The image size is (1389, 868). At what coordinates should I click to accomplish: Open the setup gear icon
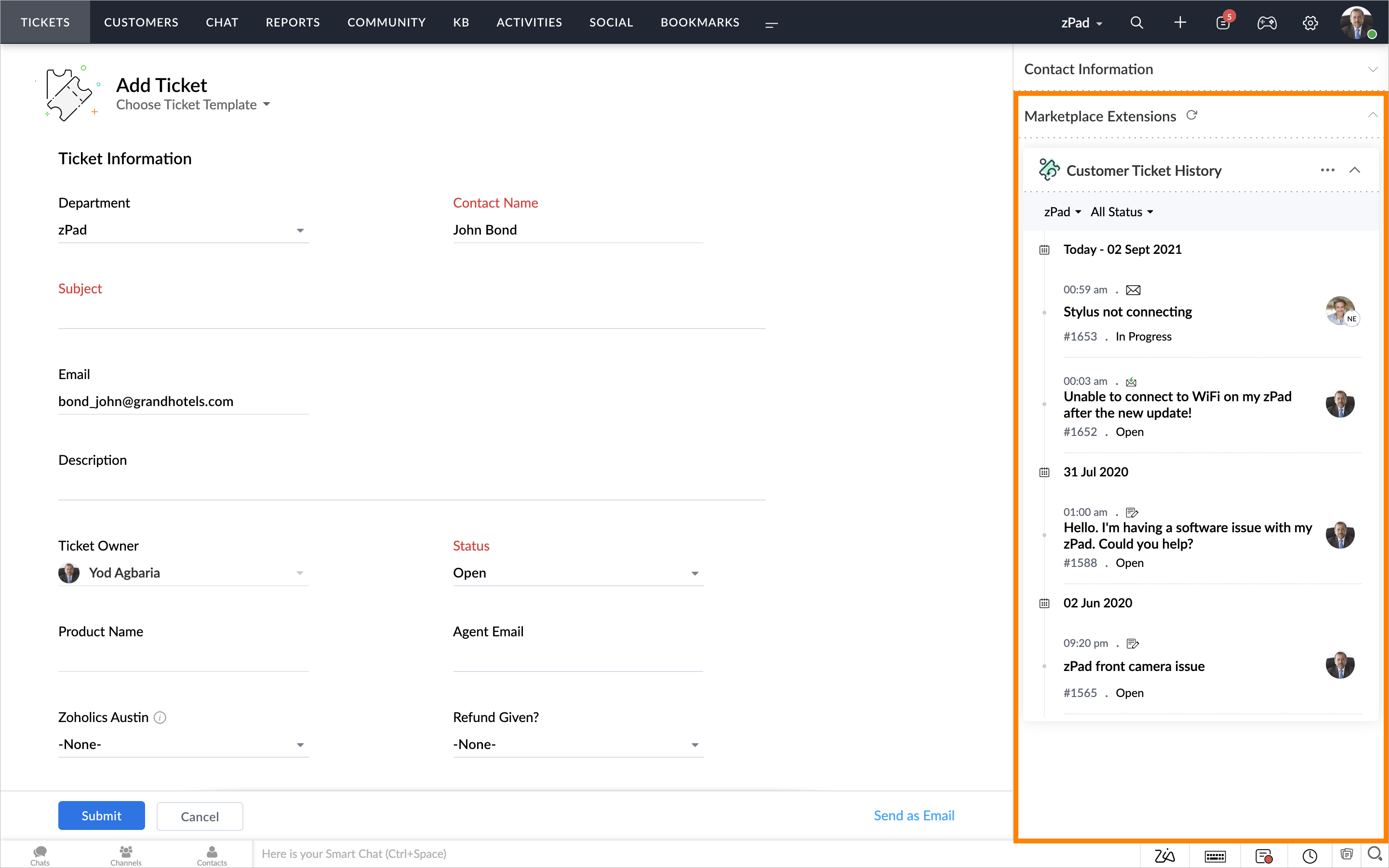1310,22
